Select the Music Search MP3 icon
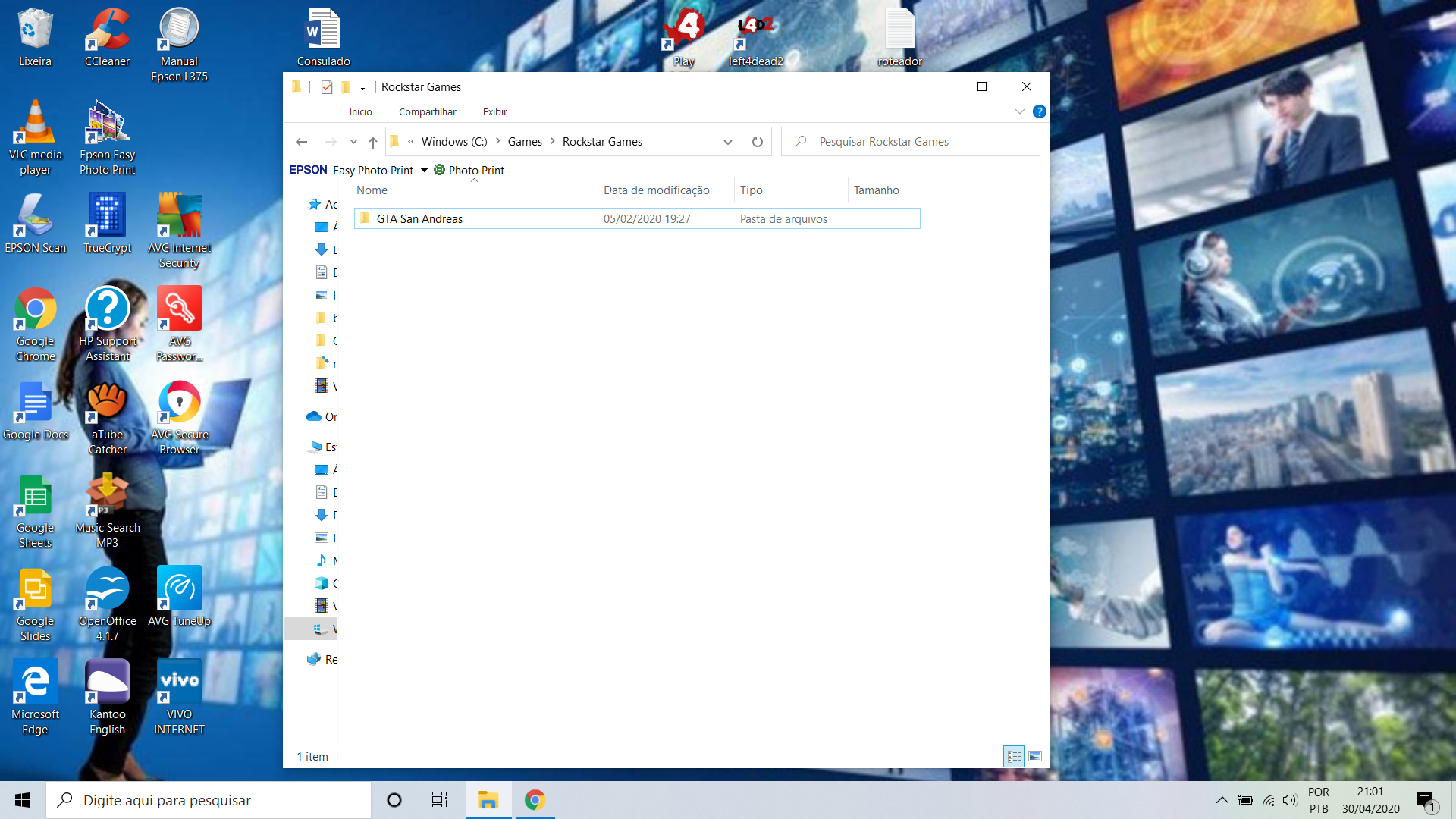This screenshot has height=819, width=1456. [107, 511]
